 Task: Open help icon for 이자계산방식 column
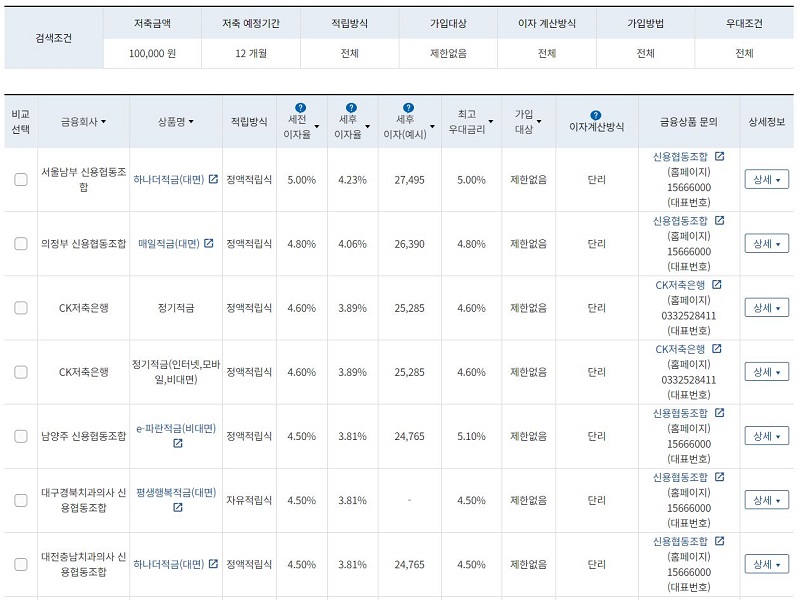[x=595, y=115]
